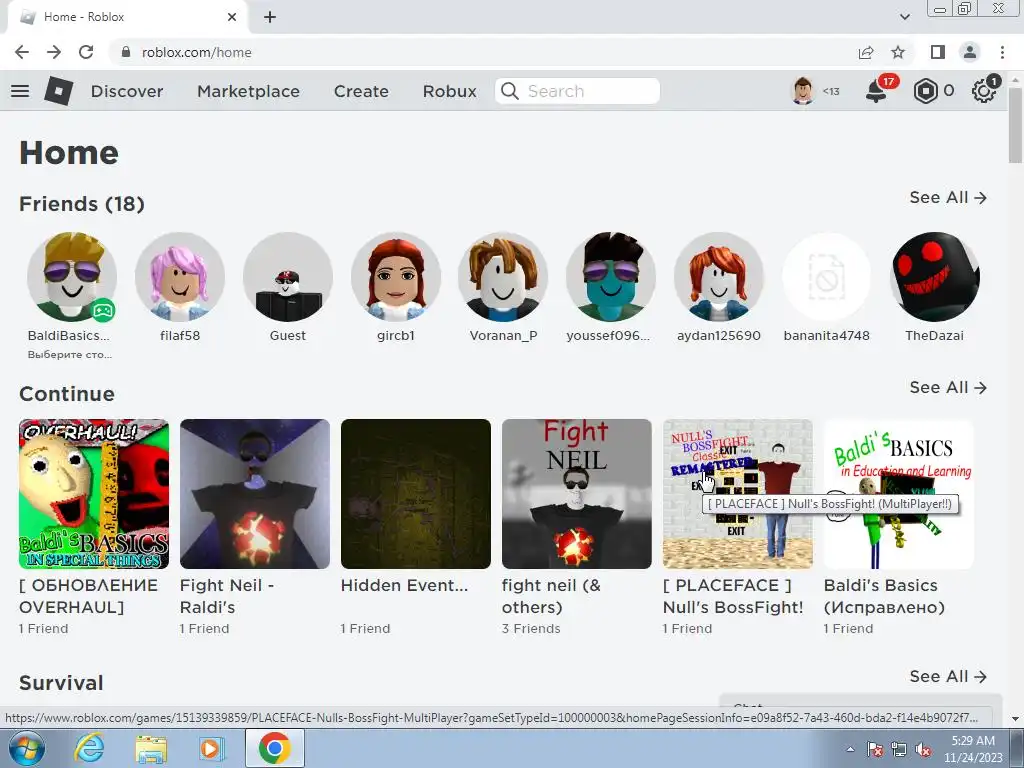Open the Windows Start button
Image resolution: width=1024 pixels, height=768 pixels.
click(x=26, y=748)
